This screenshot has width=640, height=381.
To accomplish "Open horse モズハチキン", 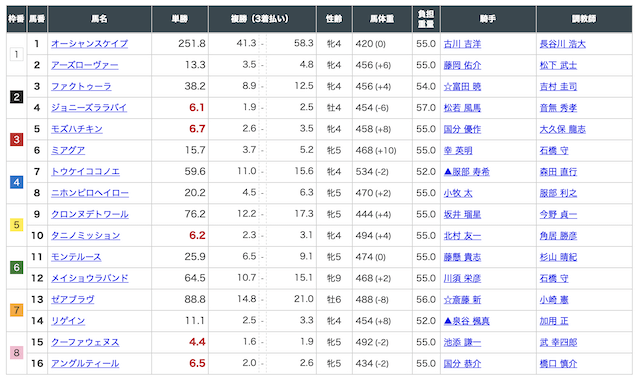I will pos(77,129).
